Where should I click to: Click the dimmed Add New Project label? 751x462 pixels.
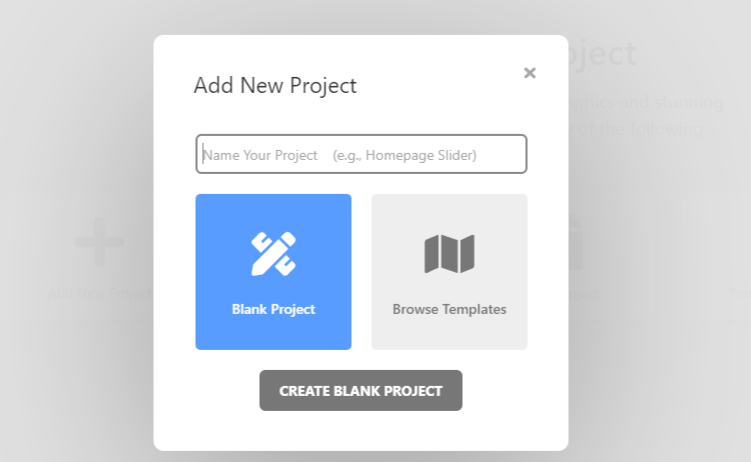click(100, 293)
